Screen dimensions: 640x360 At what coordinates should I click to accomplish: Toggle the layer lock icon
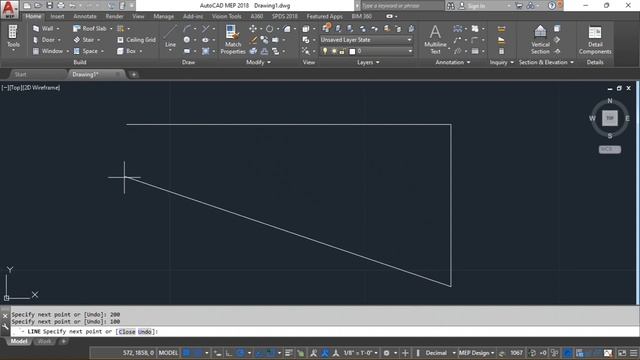click(342, 51)
